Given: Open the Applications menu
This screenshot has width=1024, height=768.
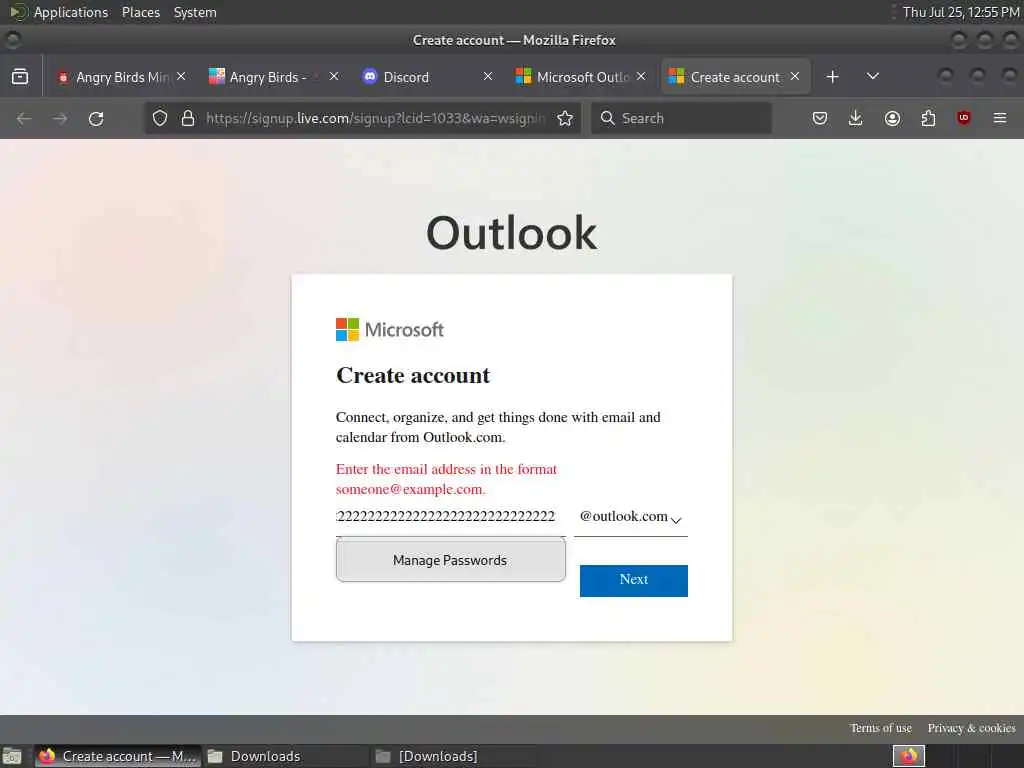Looking at the screenshot, I should click(x=71, y=12).
